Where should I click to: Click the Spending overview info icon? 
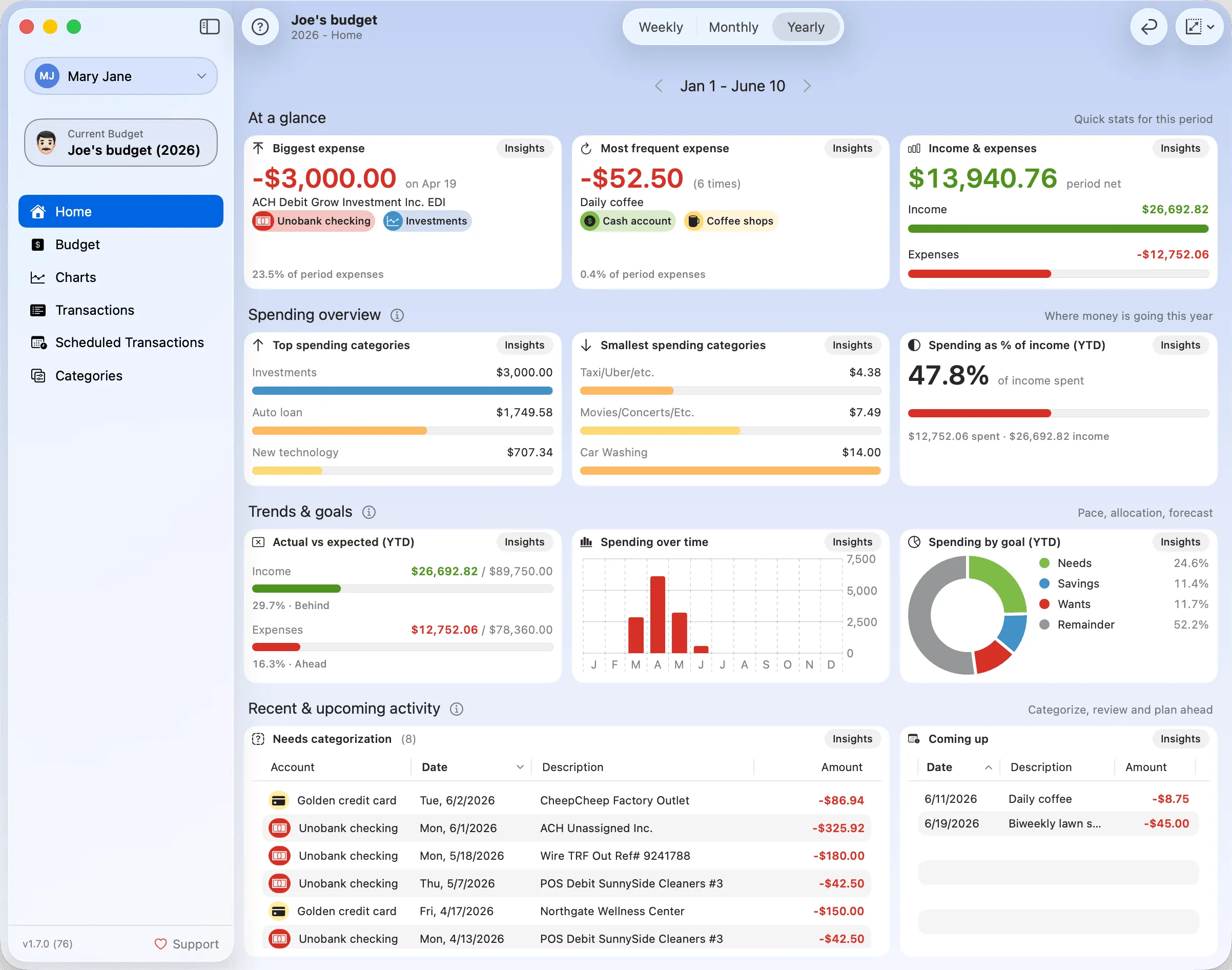tap(397, 315)
